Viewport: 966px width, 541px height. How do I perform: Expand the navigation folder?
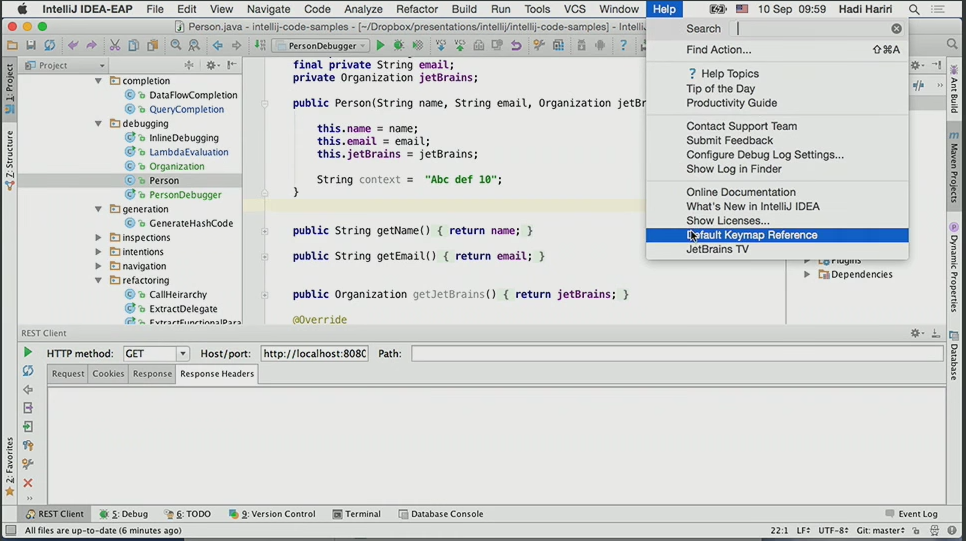pos(98,266)
